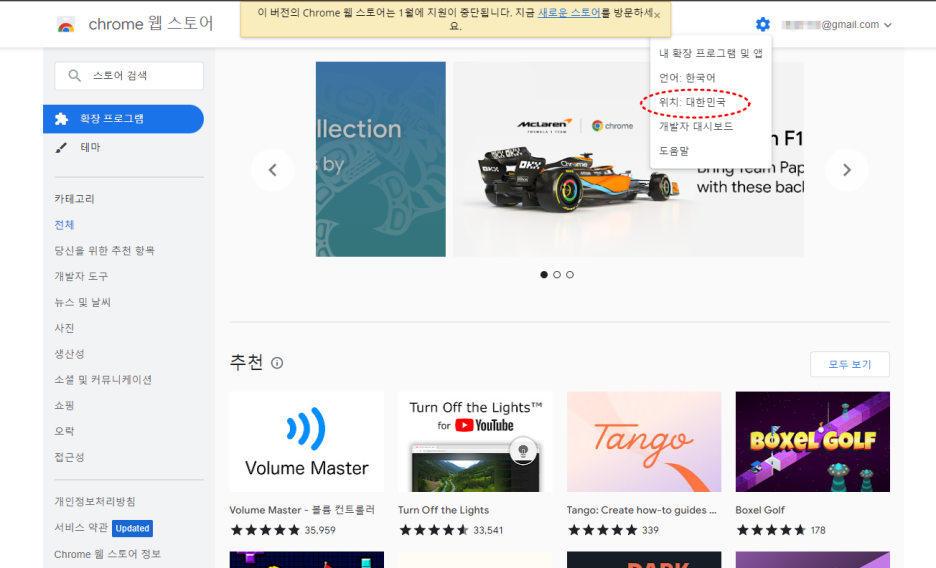Image resolution: width=936 pixels, height=568 pixels.
Task: Select 테마 in the sidebar
Action: [90, 147]
